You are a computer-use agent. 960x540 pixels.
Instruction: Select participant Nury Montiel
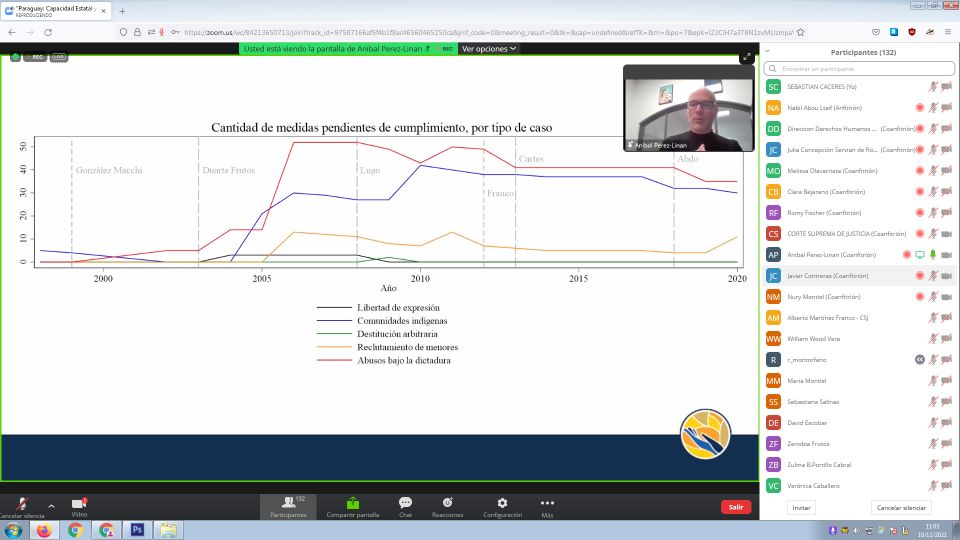[x=860, y=297]
